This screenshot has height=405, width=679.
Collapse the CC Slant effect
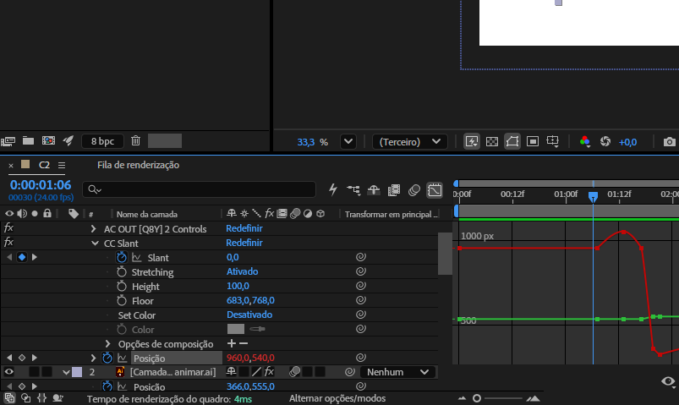(x=95, y=243)
